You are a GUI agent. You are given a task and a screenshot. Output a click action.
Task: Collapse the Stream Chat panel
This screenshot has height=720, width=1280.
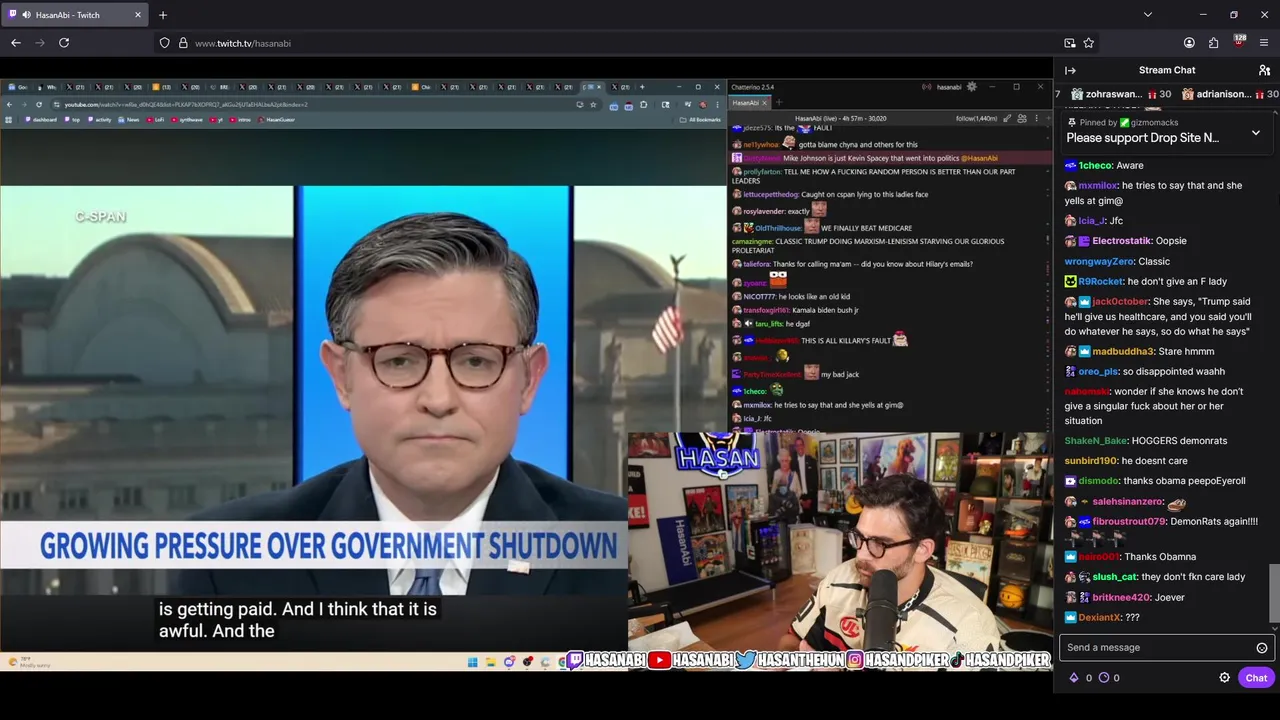click(x=1070, y=70)
